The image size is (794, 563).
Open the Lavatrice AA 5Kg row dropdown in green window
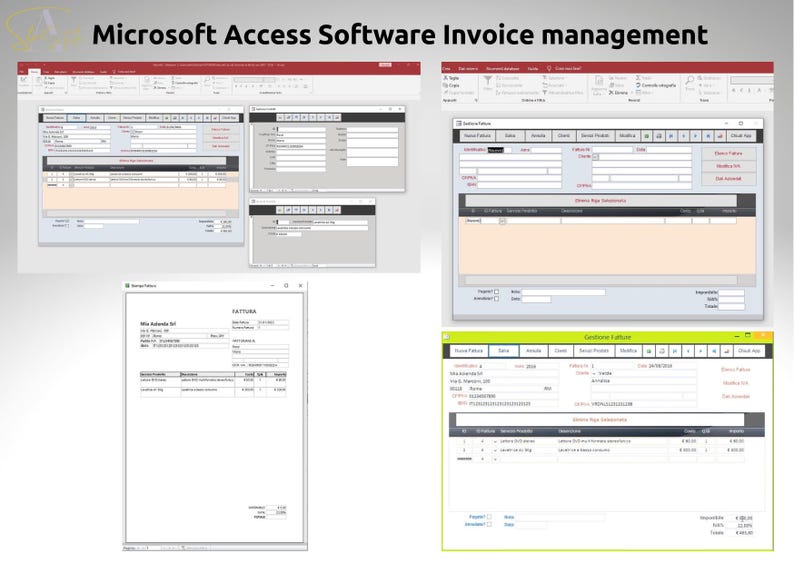pyautogui.click(x=495, y=450)
